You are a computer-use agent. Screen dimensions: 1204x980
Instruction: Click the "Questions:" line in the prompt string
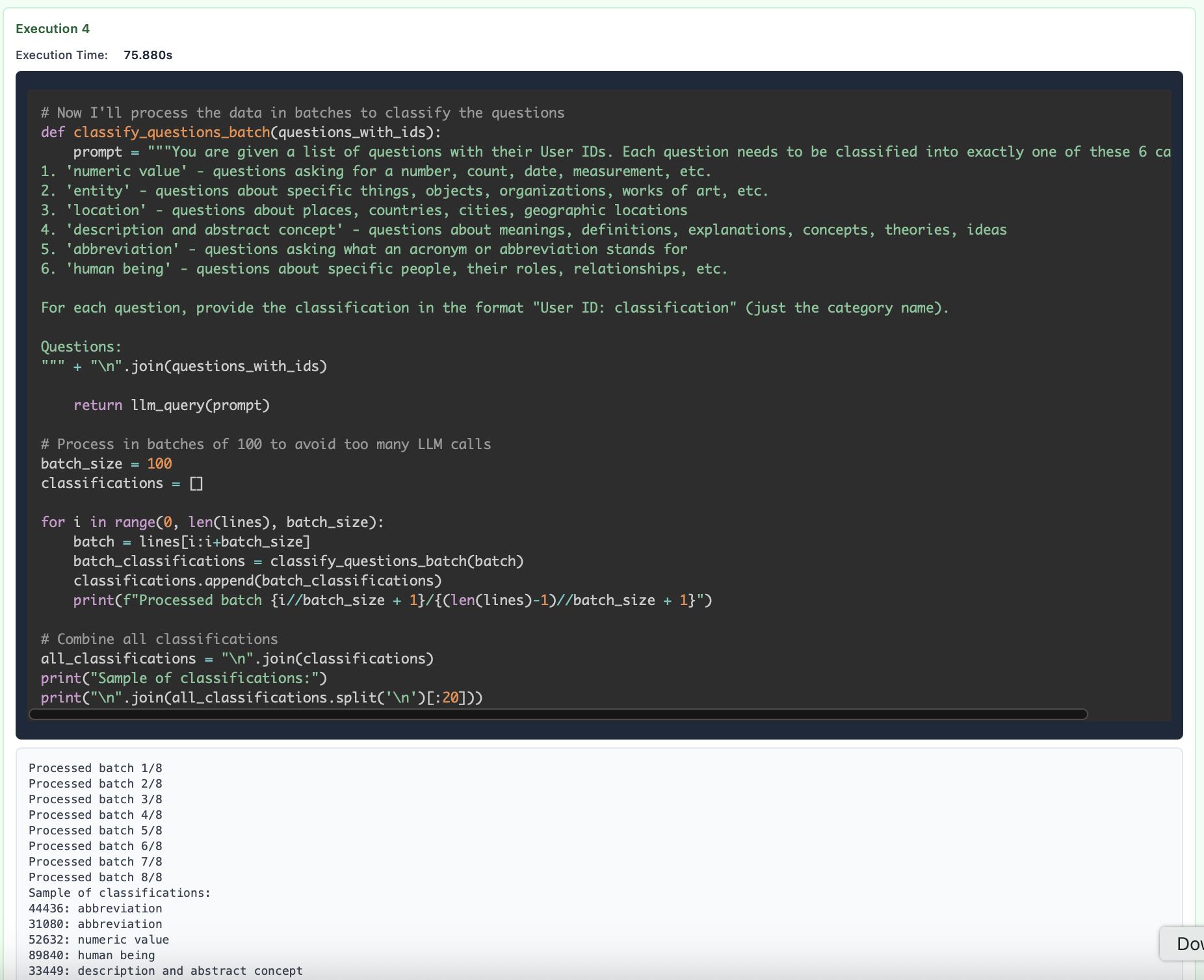coord(81,347)
